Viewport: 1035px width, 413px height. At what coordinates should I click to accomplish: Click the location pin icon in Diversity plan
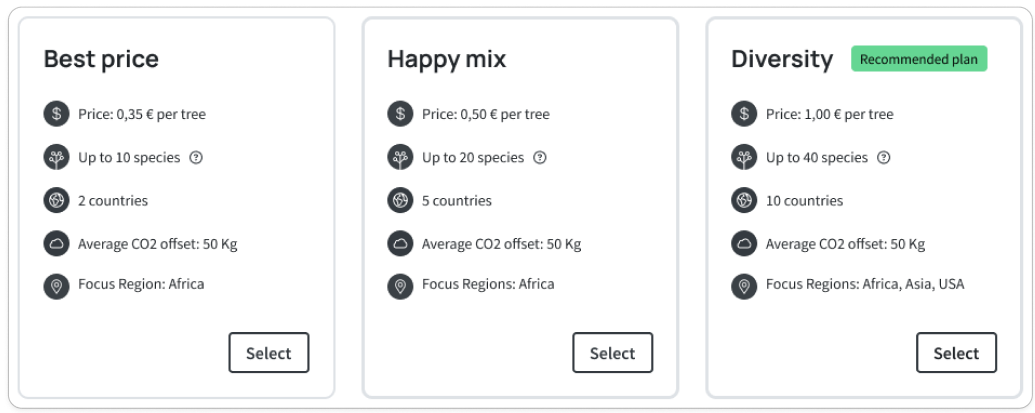coord(744,286)
